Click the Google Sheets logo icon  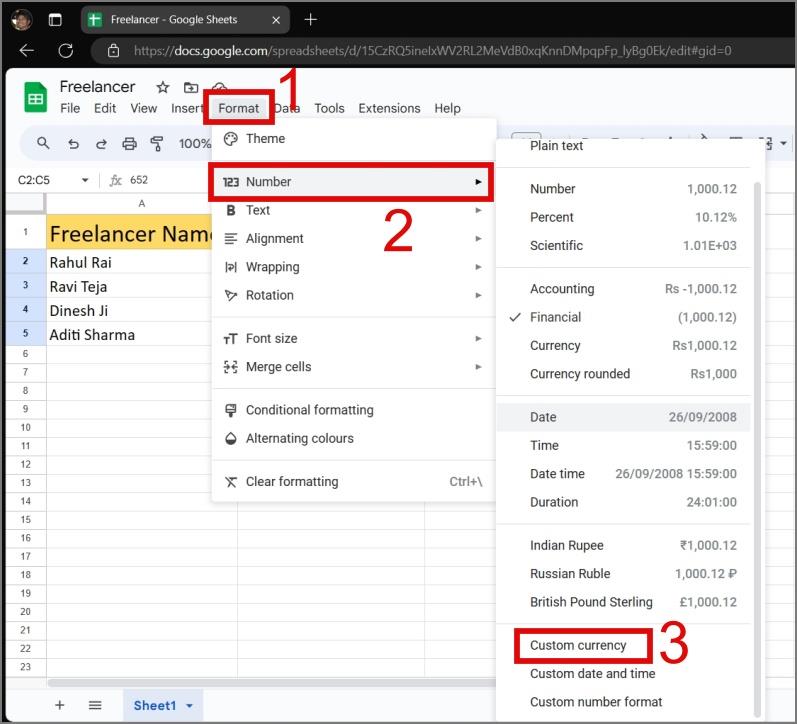[x=36, y=97]
